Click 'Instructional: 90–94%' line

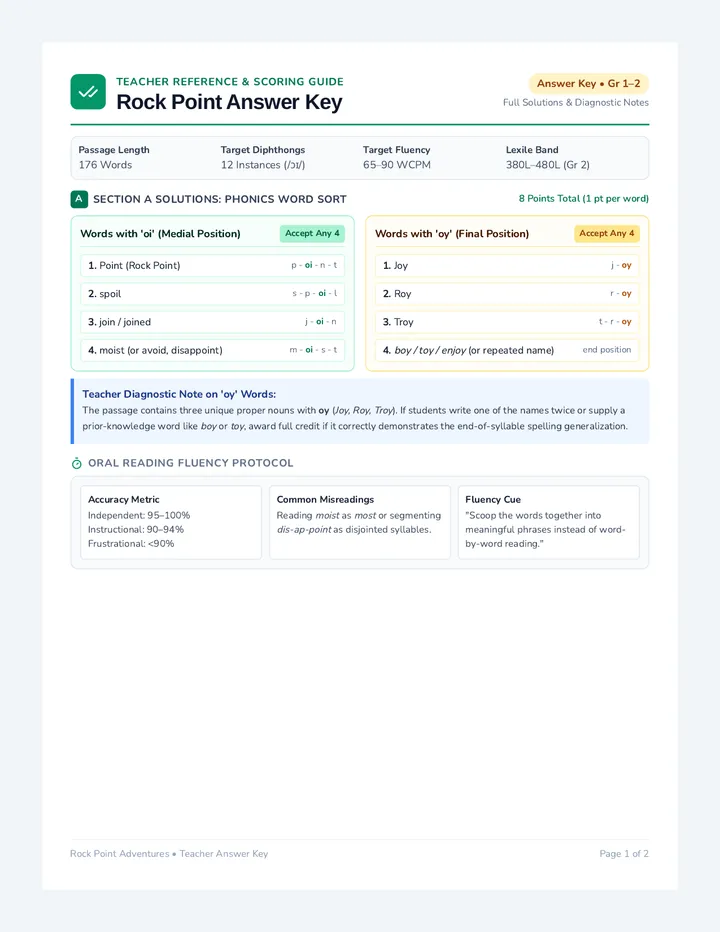tap(136, 529)
